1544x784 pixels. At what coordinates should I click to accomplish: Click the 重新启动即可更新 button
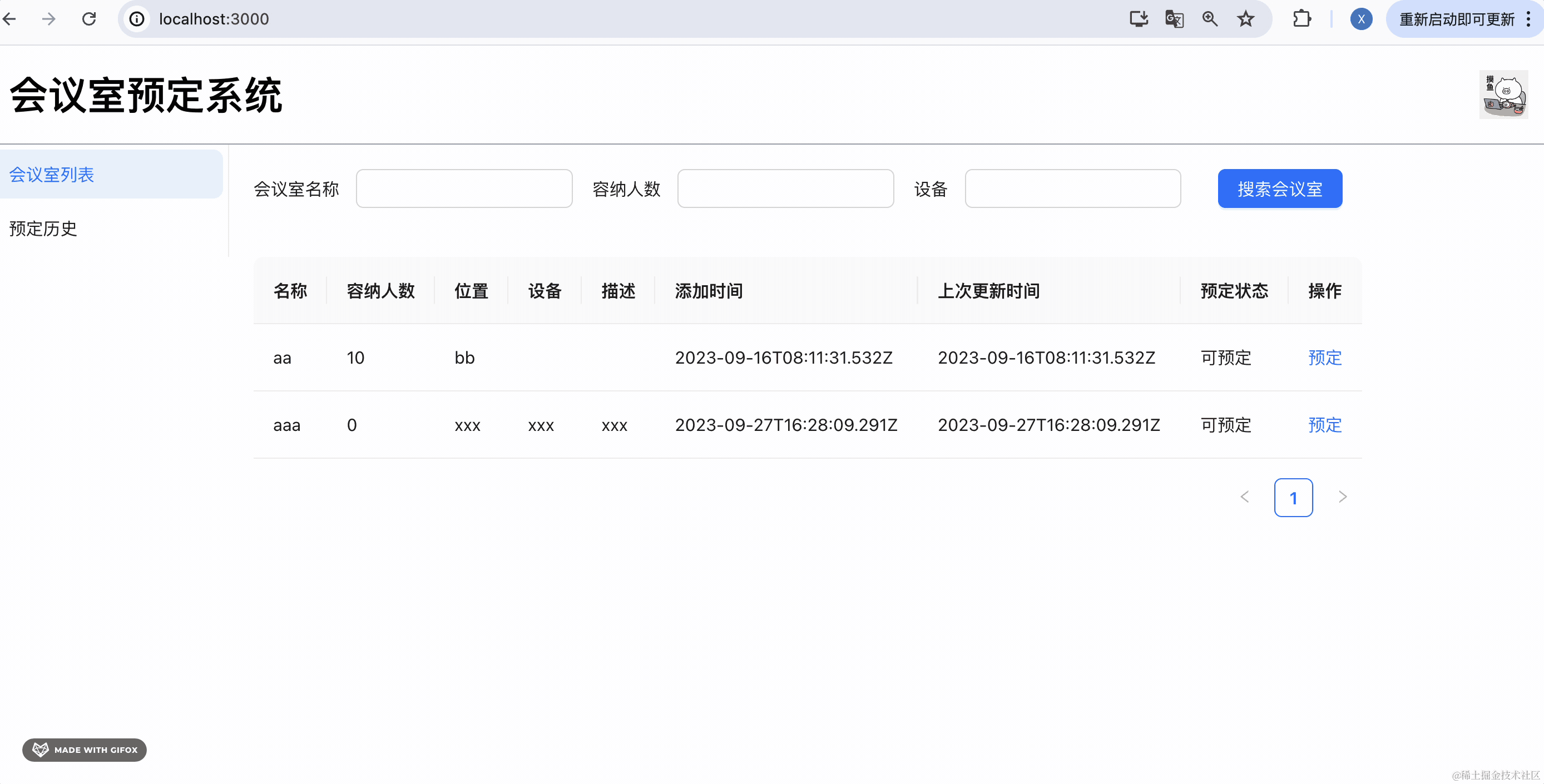click(x=1457, y=19)
